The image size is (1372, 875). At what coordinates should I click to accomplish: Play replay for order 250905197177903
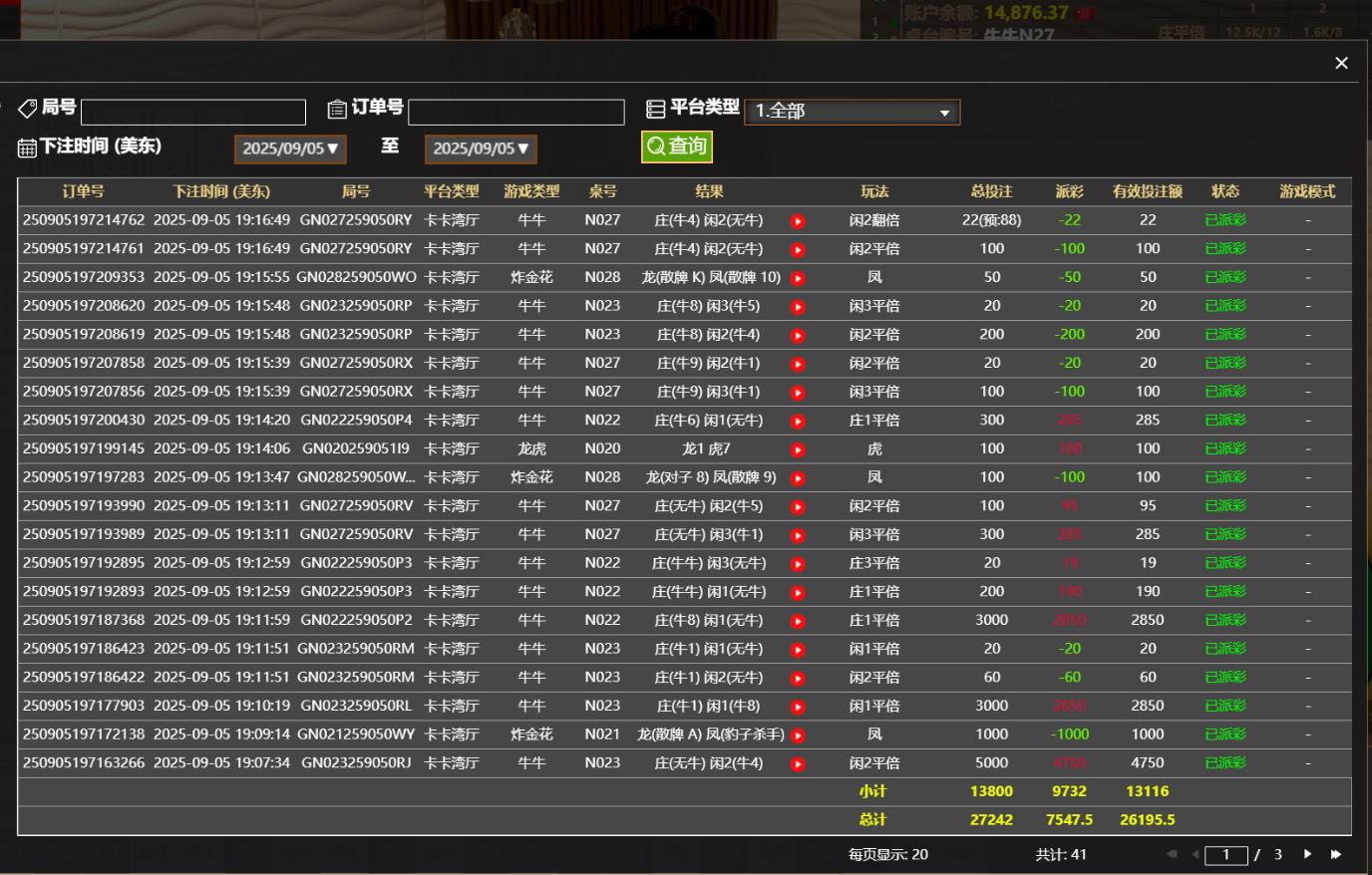798,707
